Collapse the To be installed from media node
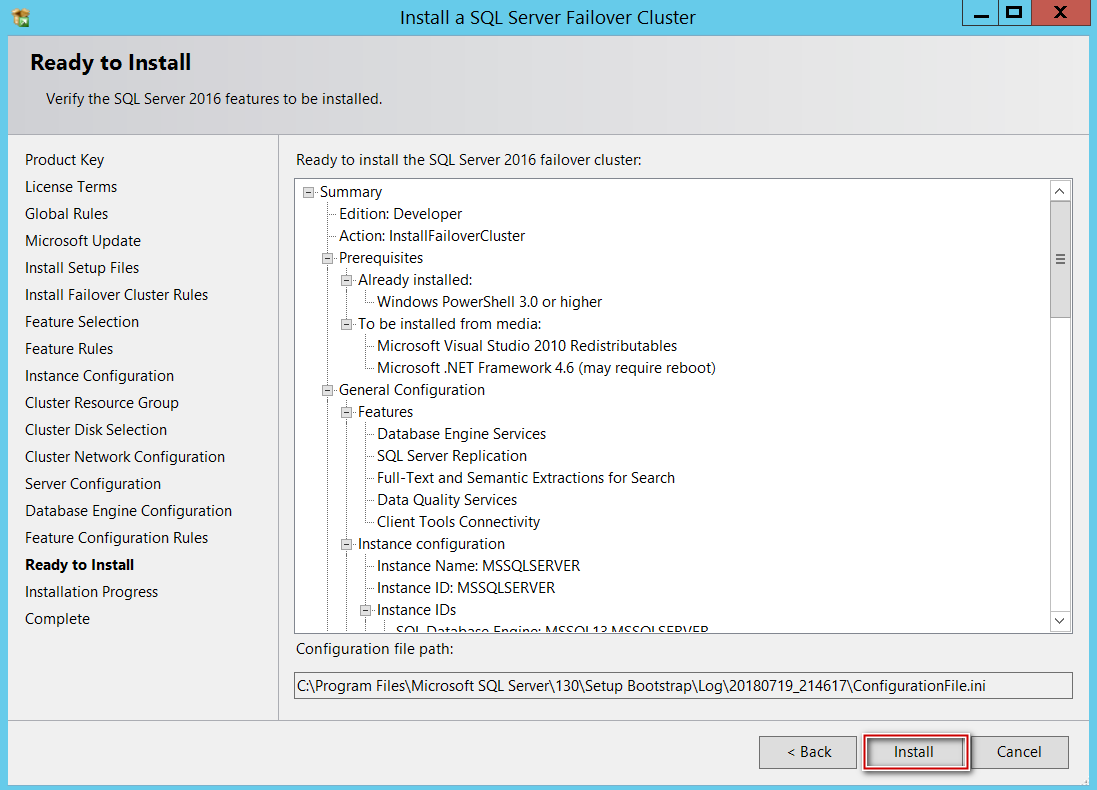Viewport: 1097px width, 790px height. click(346, 325)
